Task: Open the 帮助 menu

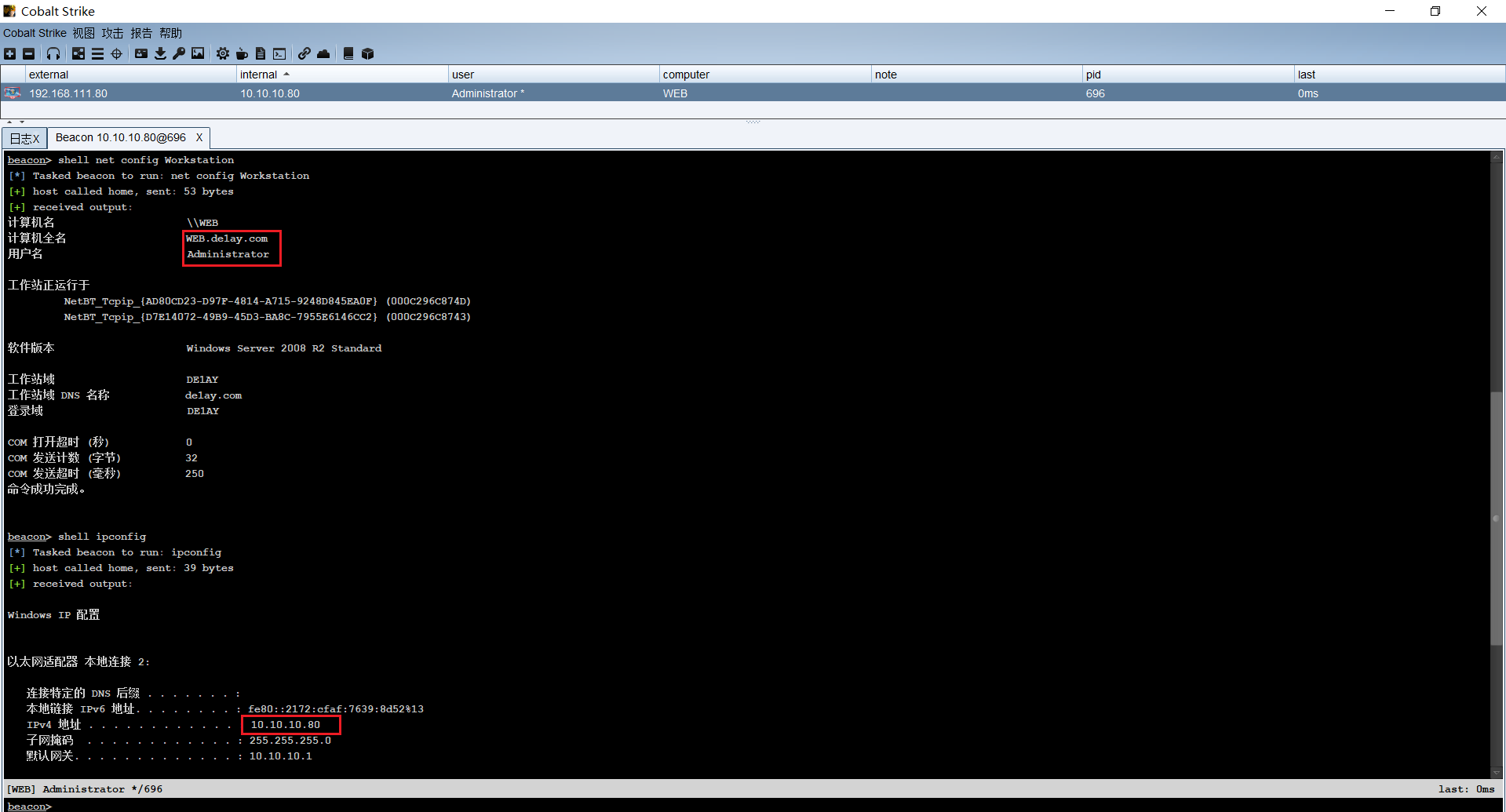Action: pos(170,33)
